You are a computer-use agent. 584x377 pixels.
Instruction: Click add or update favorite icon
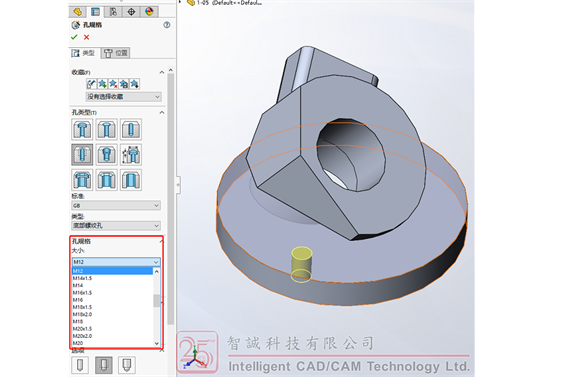102,84
